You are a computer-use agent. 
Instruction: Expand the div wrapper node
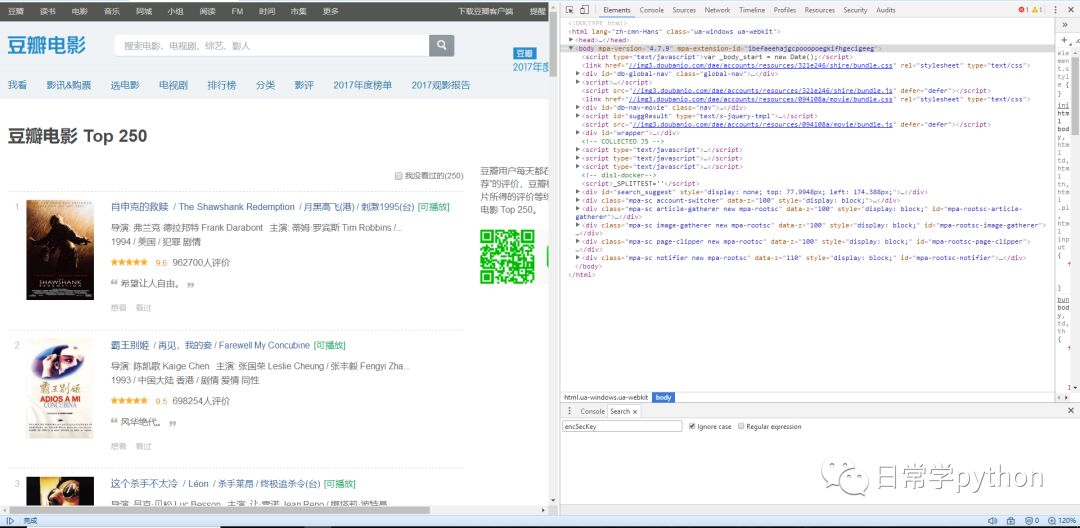[579, 133]
